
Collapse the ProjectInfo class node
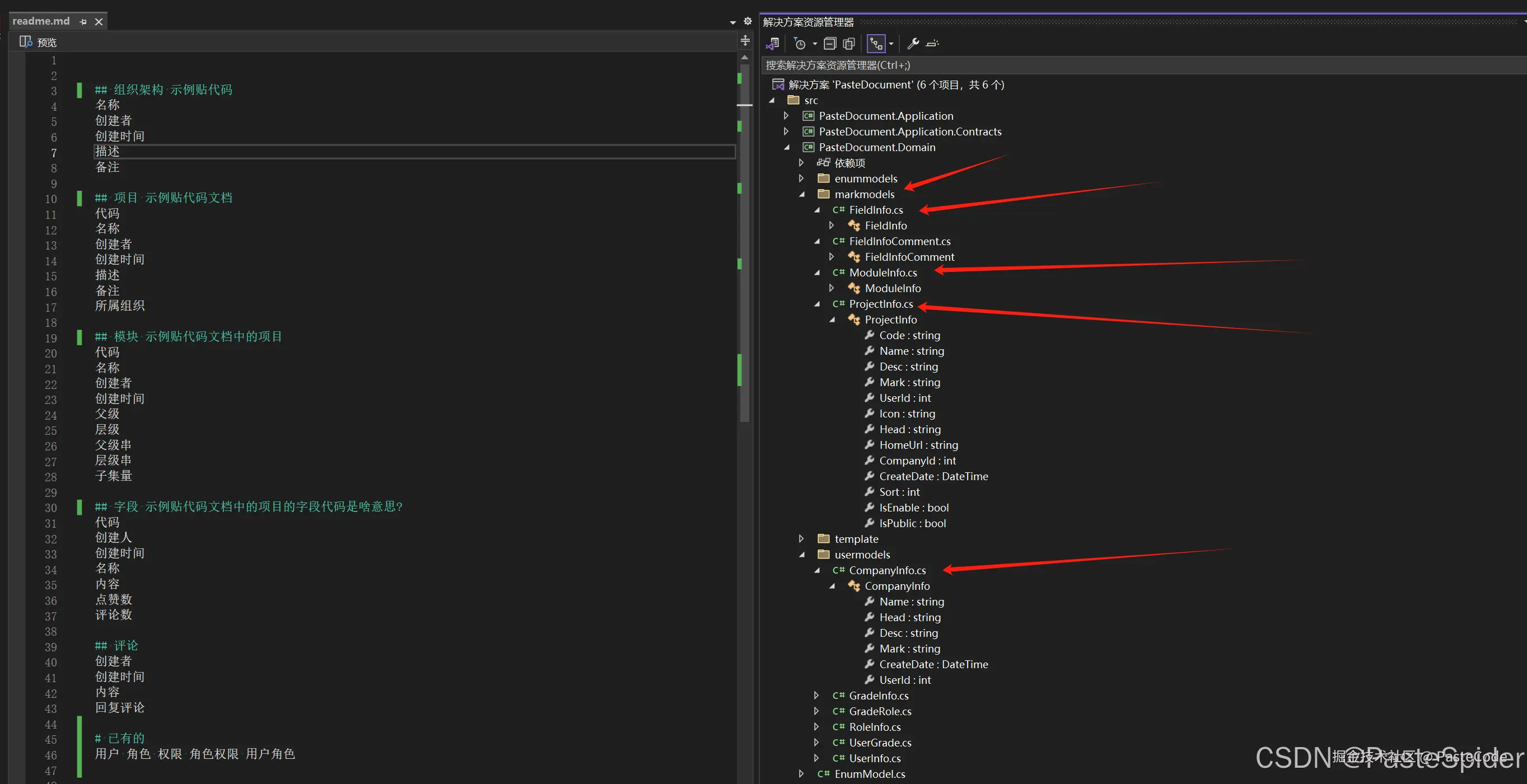[x=832, y=320]
